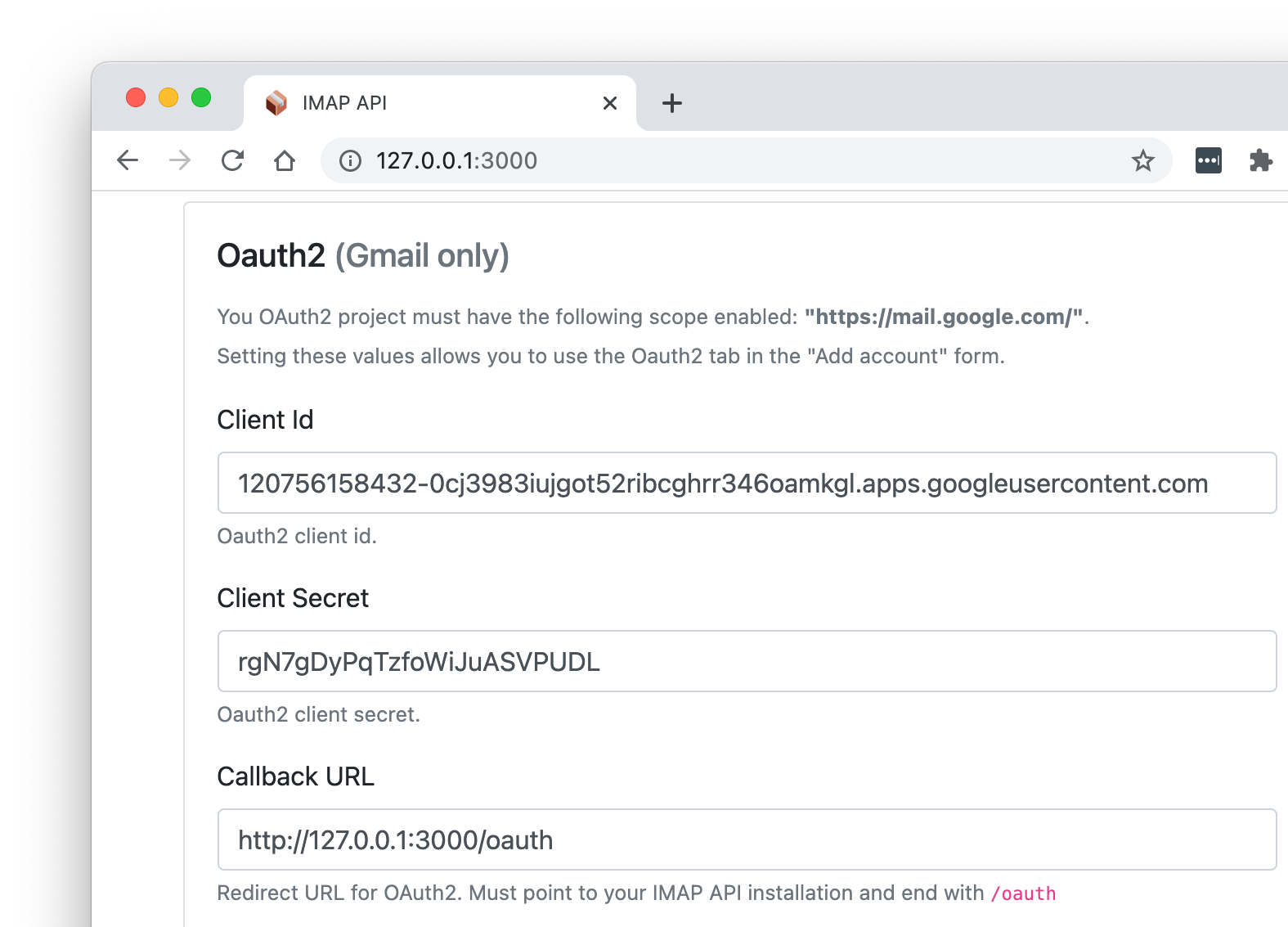This screenshot has width=1288, height=927.
Task: Open the password manager extension icon
Action: (1208, 160)
